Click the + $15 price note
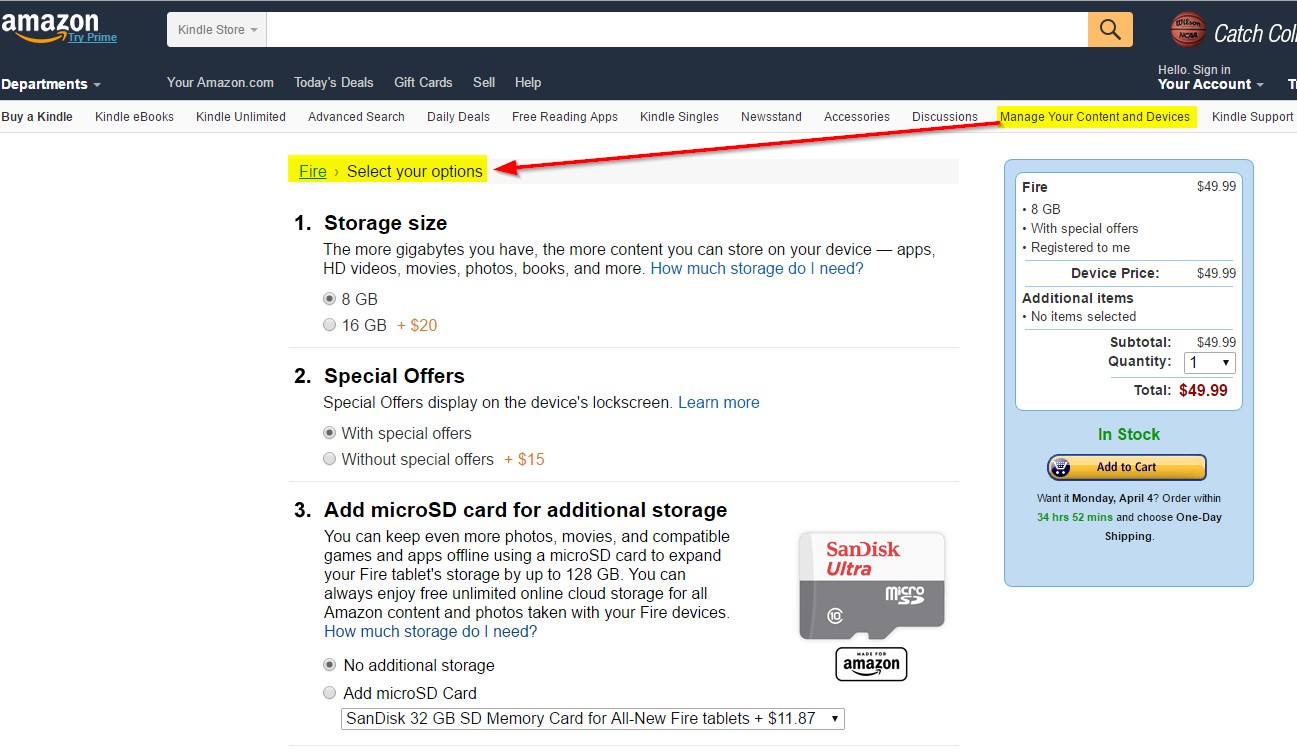The width and height of the screenshot is (1297, 752). pos(524,459)
